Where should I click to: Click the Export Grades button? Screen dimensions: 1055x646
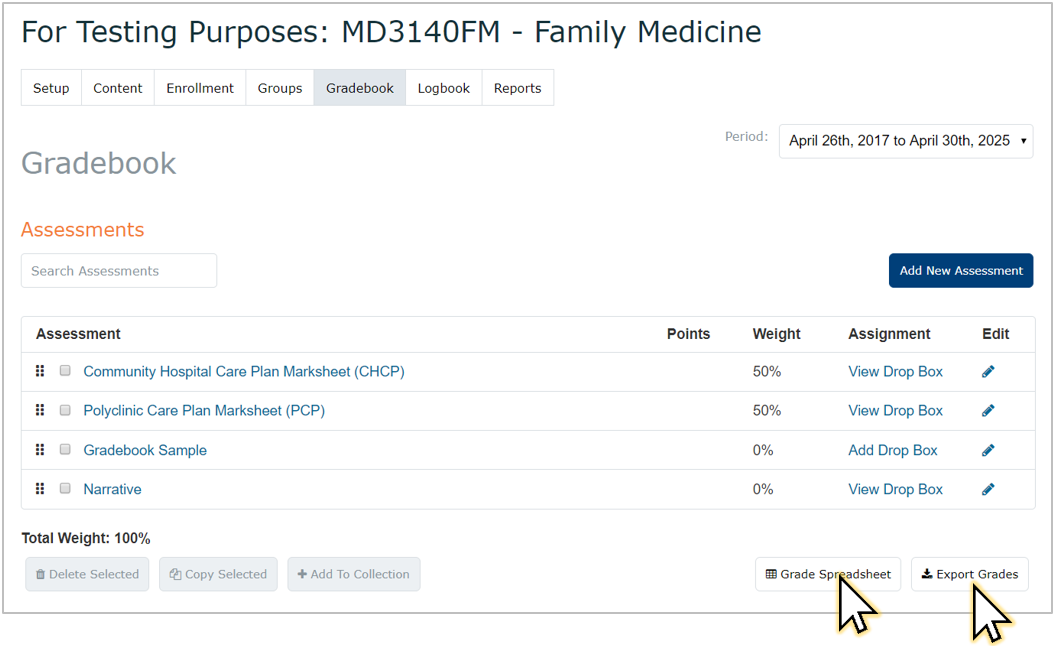(x=969, y=574)
